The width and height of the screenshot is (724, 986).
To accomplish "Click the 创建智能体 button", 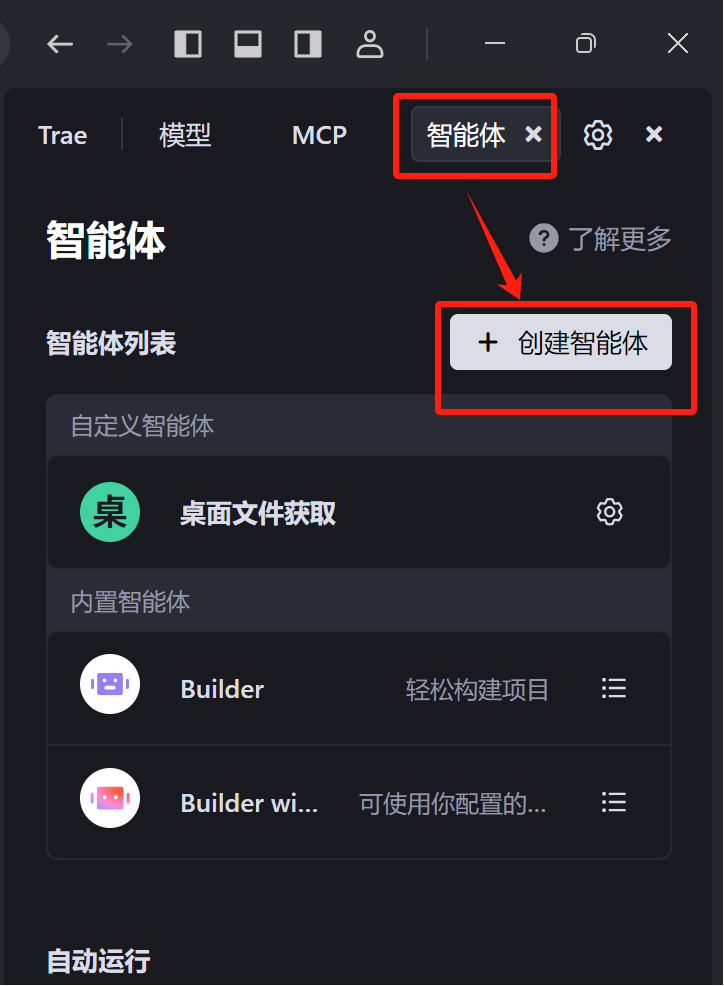I will click(560, 342).
